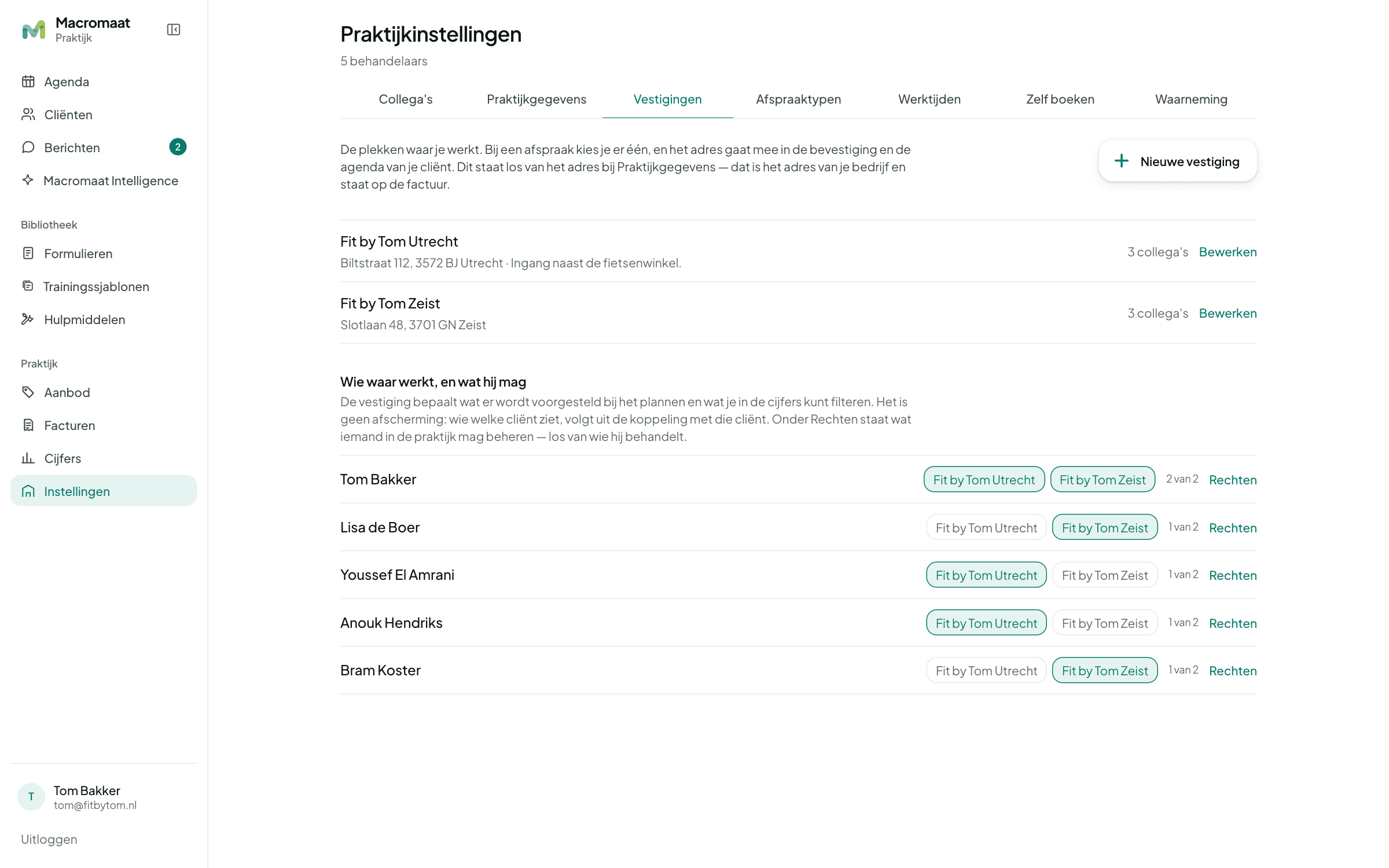Click the Hulpmiddelen tools icon
The height and width of the screenshot is (868, 1389).
(x=28, y=319)
